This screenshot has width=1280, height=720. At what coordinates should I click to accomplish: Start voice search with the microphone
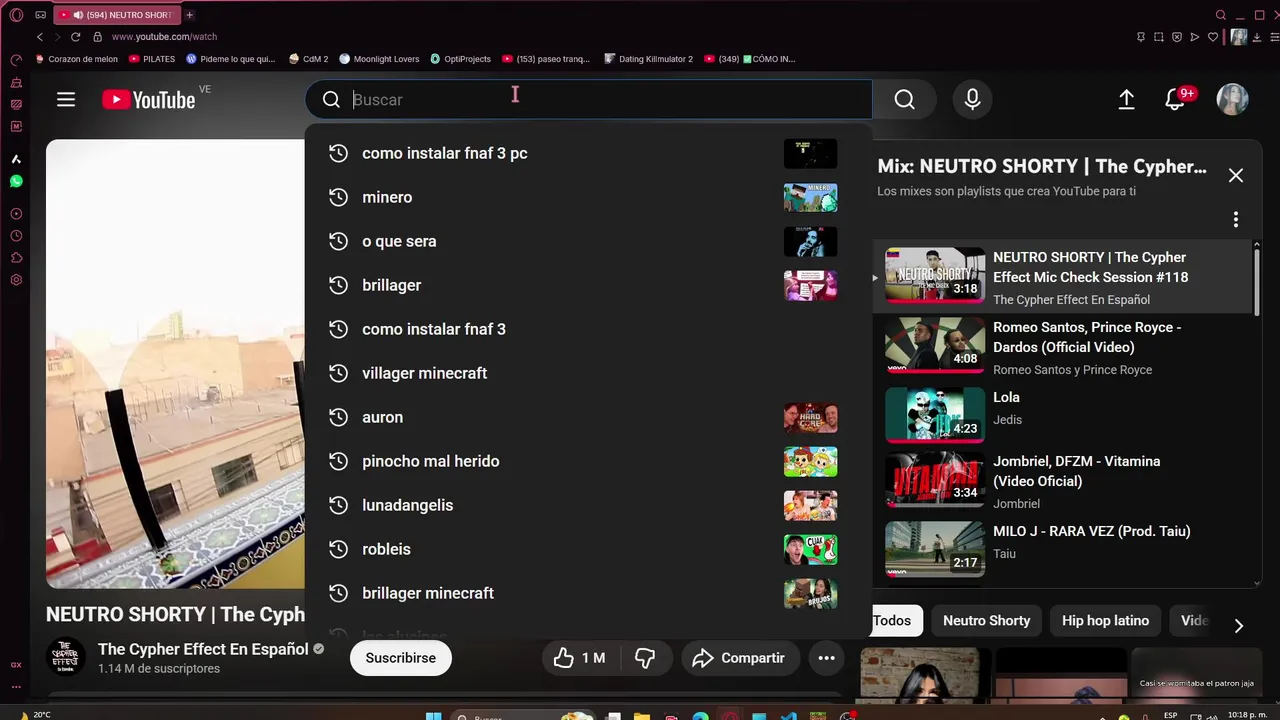[972, 99]
